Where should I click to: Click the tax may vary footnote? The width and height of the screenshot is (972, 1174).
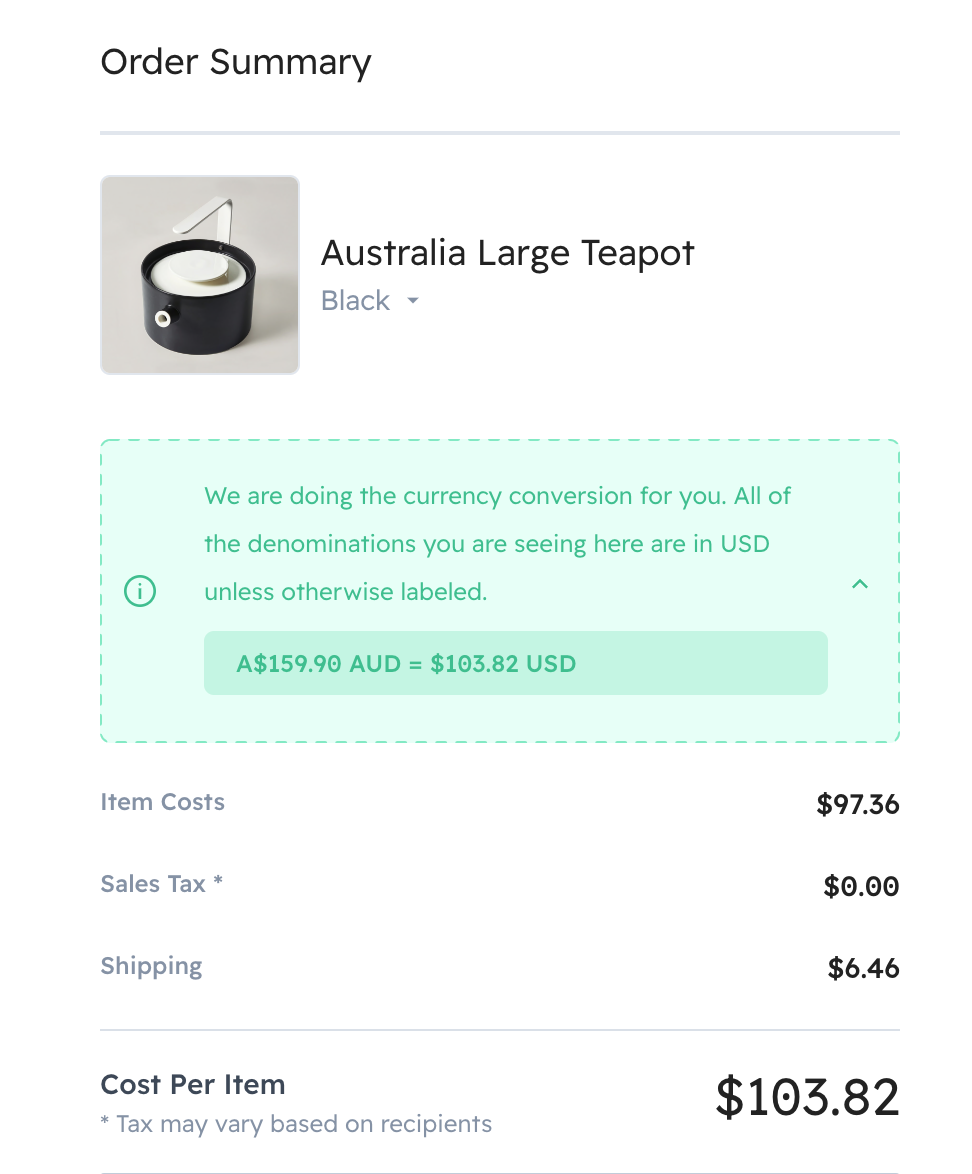pos(296,1124)
